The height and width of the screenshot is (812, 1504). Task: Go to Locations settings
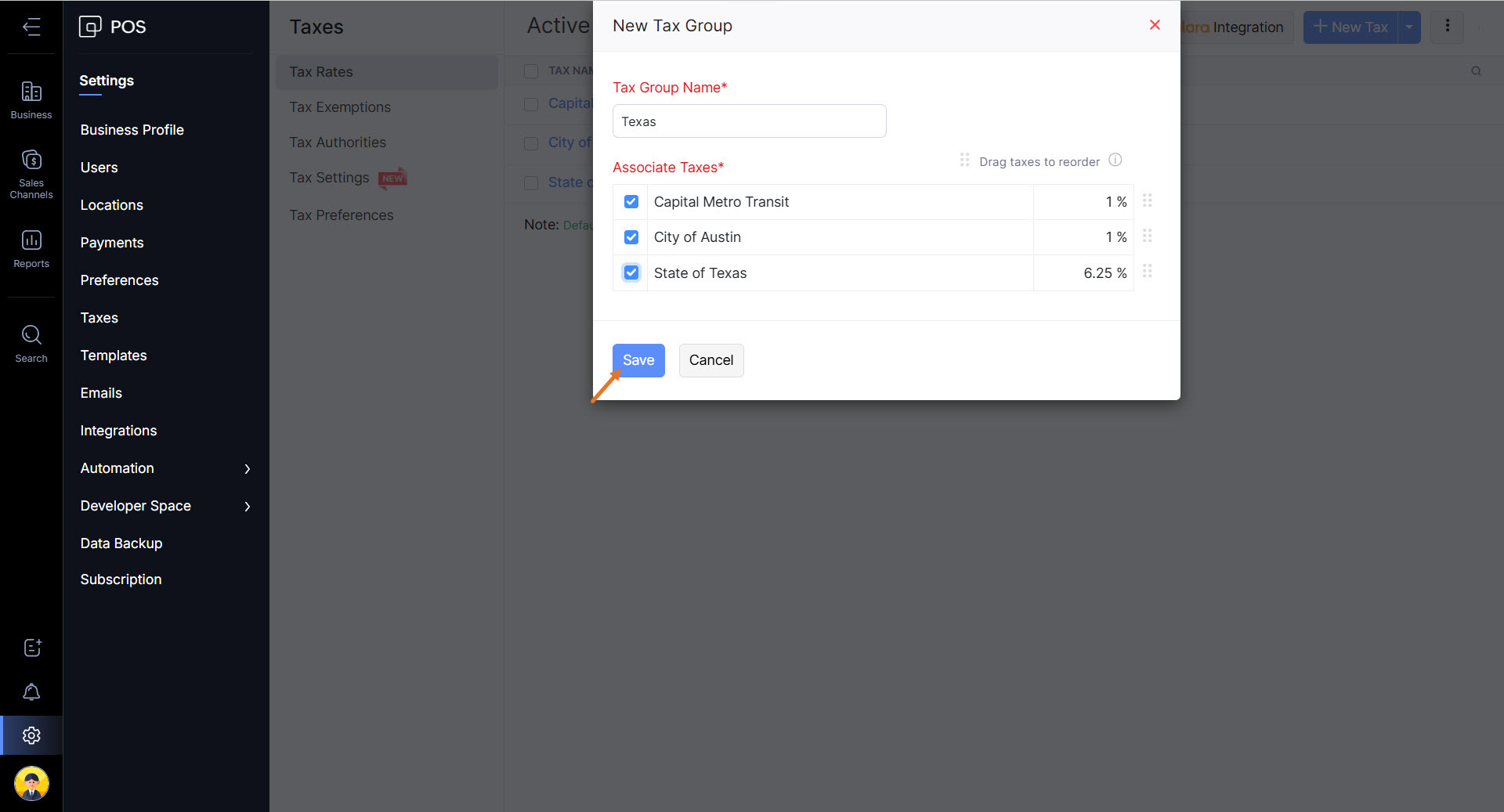(111, 205)
